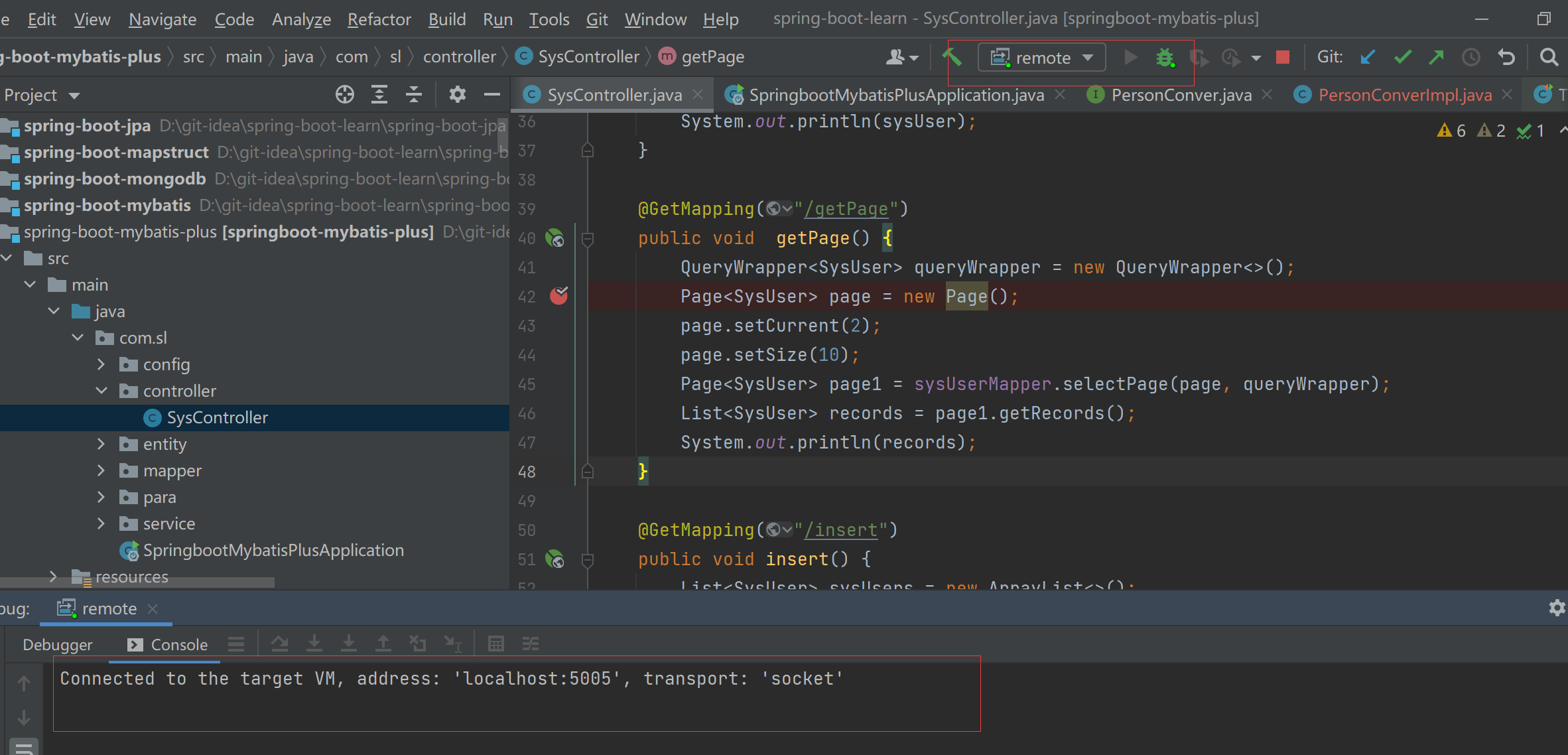
Task: Stop the process using the red square icon
Action: pos(1282,57)
